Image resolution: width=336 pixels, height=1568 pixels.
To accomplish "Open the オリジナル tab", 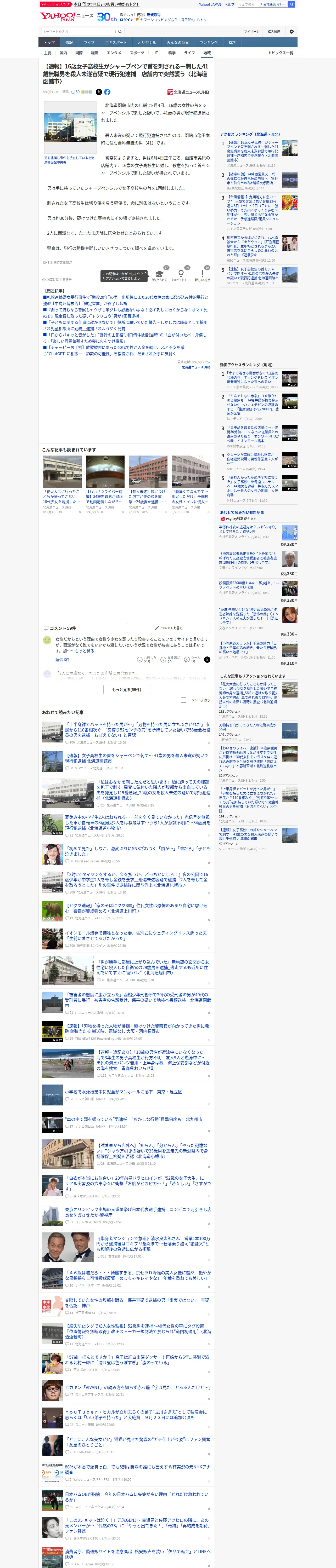I will [147, 43].
